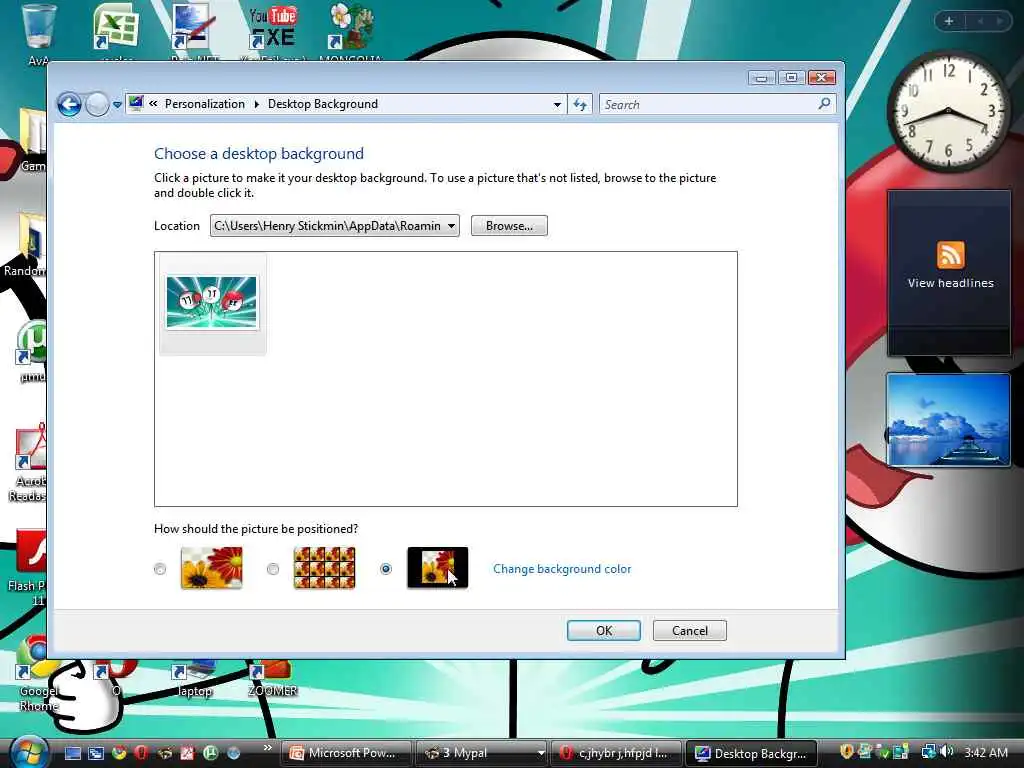The image size is (1024, 768).
Task: Click the volume speaker icon in tray
Action: tap(947, 752)
